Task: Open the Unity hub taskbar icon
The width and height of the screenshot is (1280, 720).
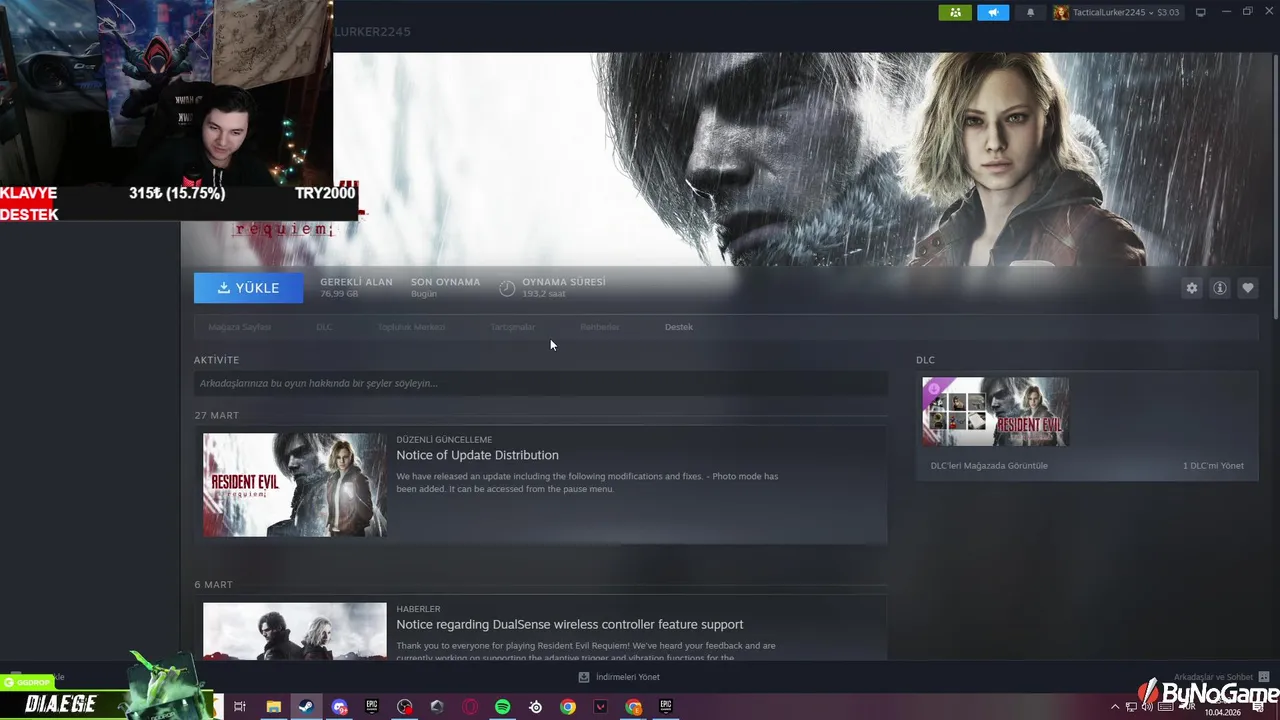Action: coord(437,707)
